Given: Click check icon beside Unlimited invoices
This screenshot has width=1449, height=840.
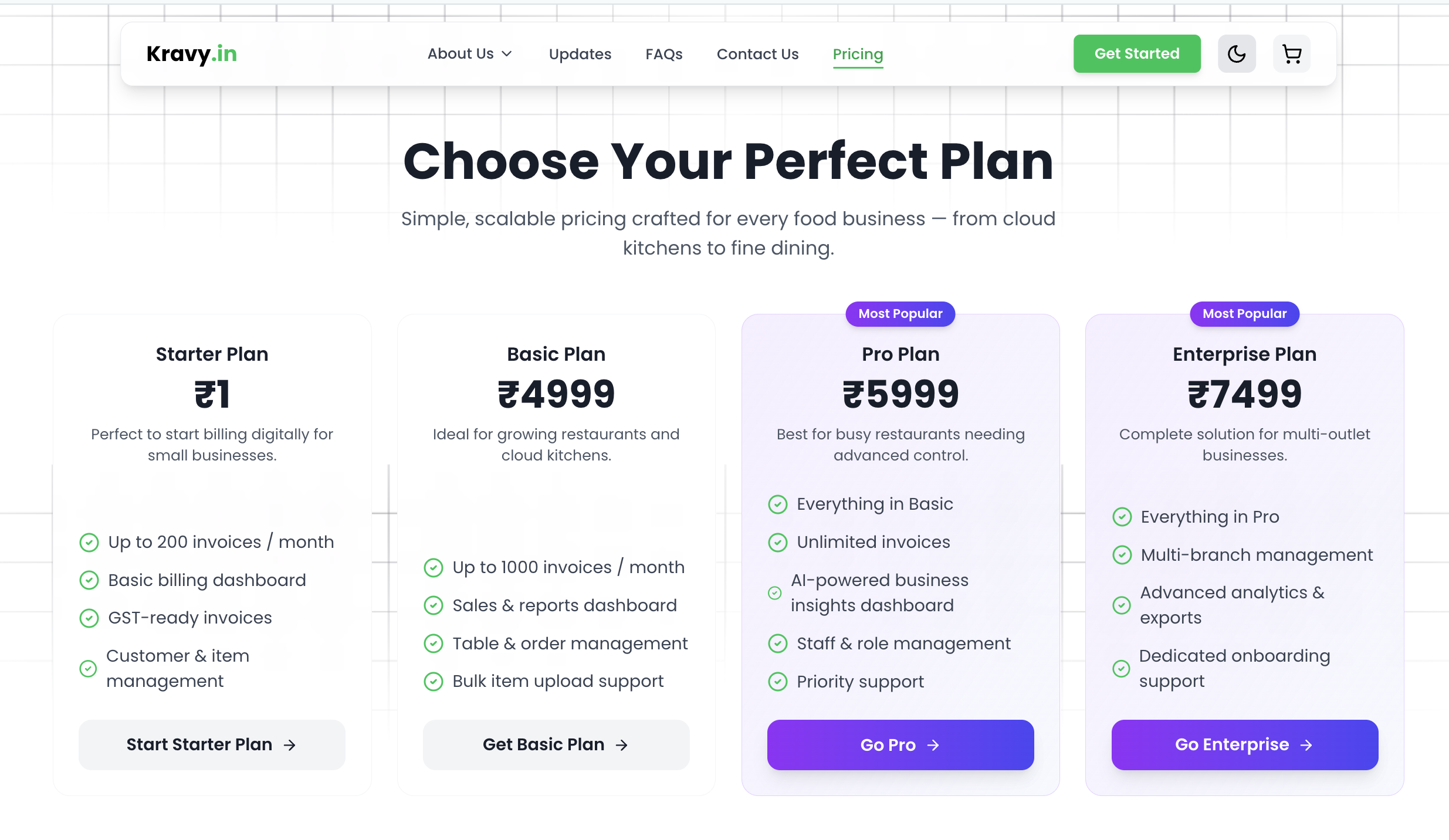Looking at the screenshot, I should point(777,542).
